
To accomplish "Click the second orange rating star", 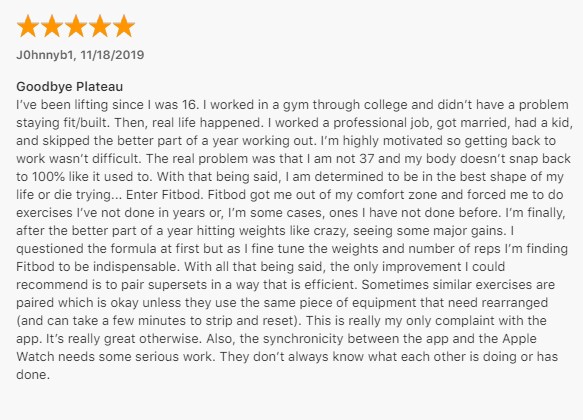I will (52, 26).
